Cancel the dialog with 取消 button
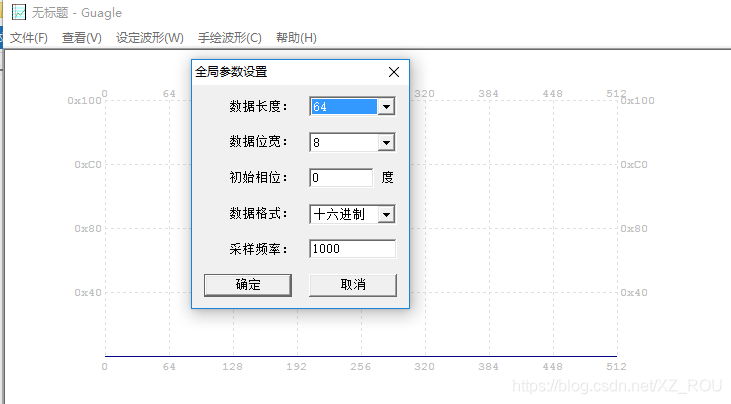This screenshot has height=404, width=731. [353, 285]
